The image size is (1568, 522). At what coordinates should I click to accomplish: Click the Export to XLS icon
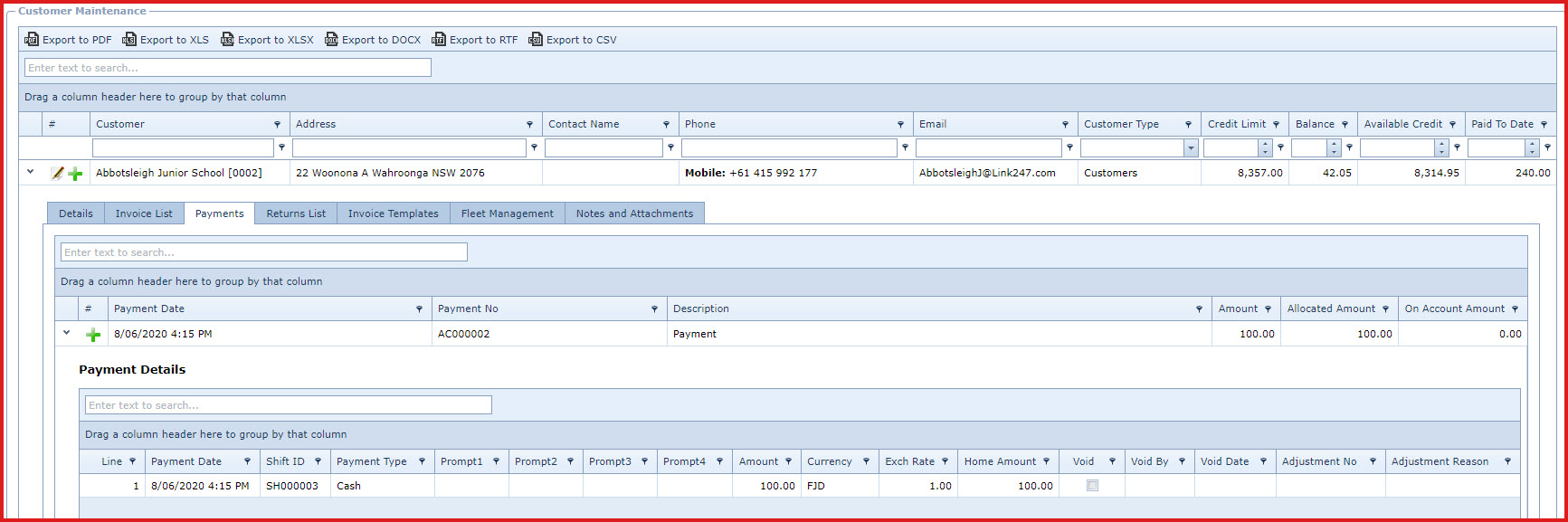point(129,40)
